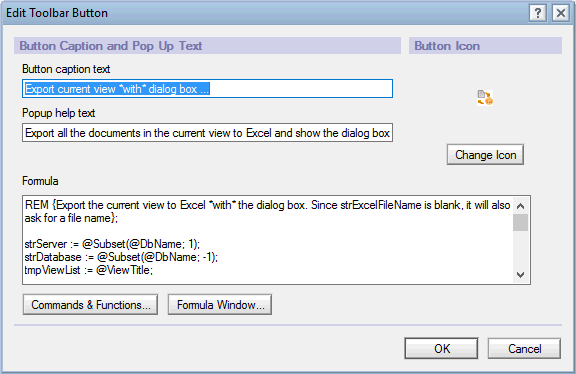The width and height of the screenshot is (576, 374).
Task: Click the export button icon preview
Action: [485, 97]
